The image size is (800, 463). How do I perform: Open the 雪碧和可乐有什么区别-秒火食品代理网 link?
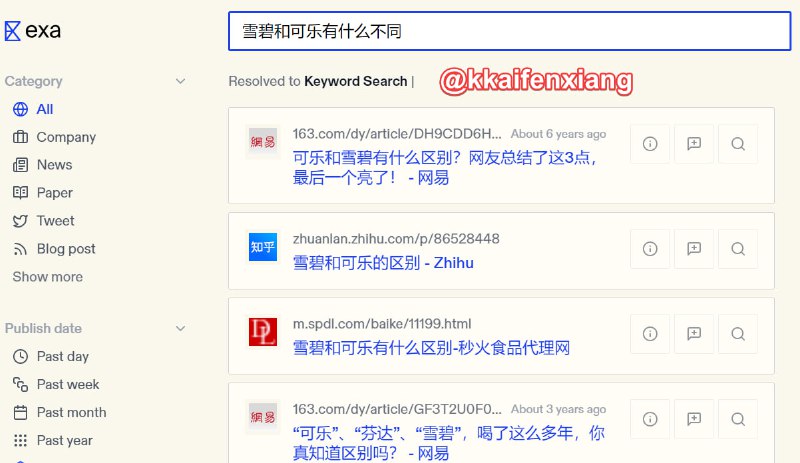pyautogui.click(x=431, y=348)
